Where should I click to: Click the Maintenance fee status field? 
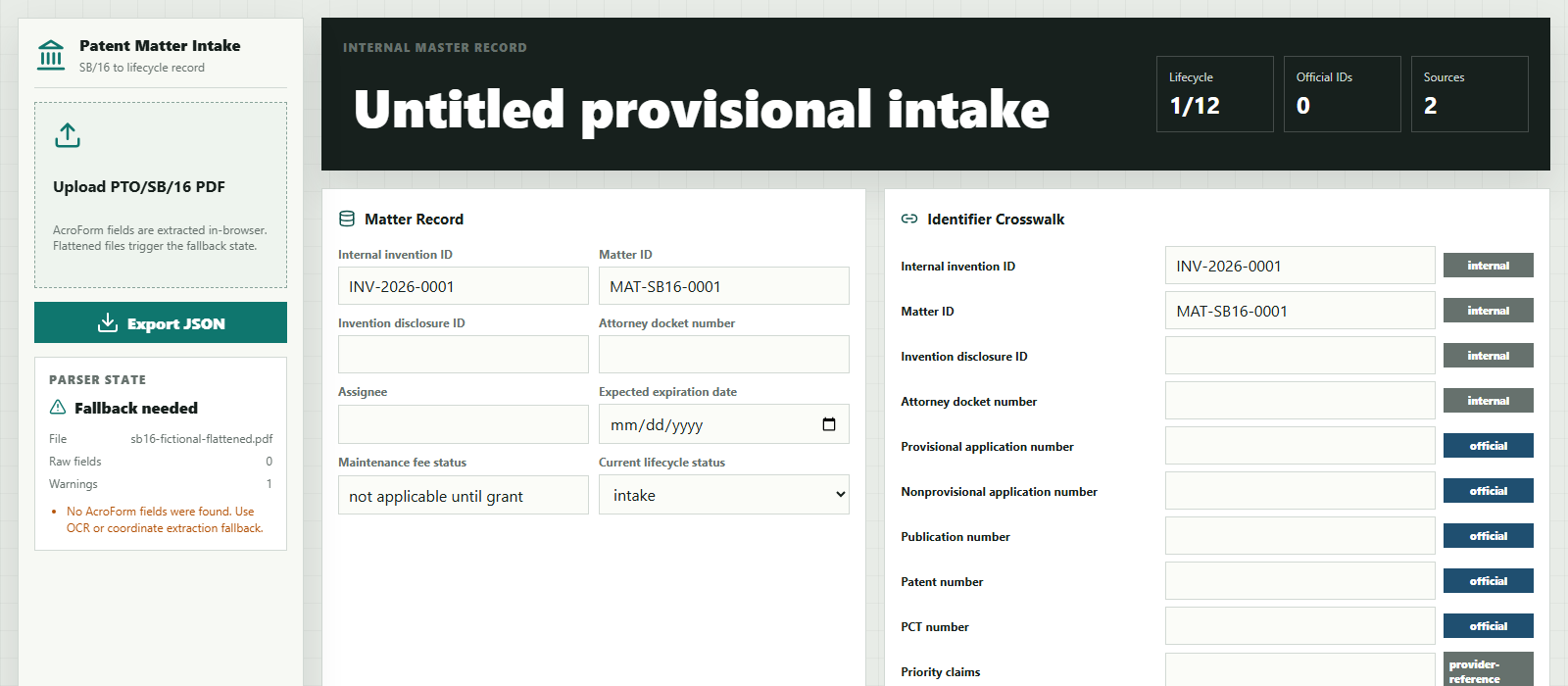pos(464,495)
